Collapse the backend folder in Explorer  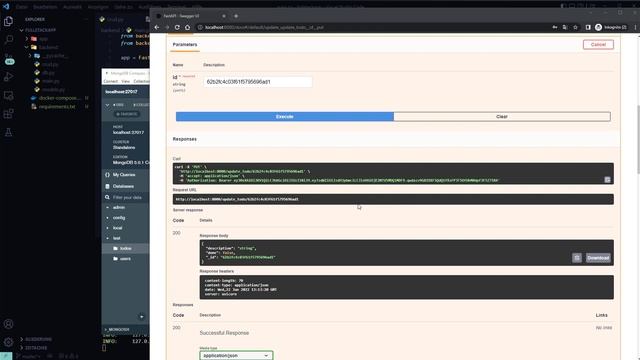[x=27, y=47]
